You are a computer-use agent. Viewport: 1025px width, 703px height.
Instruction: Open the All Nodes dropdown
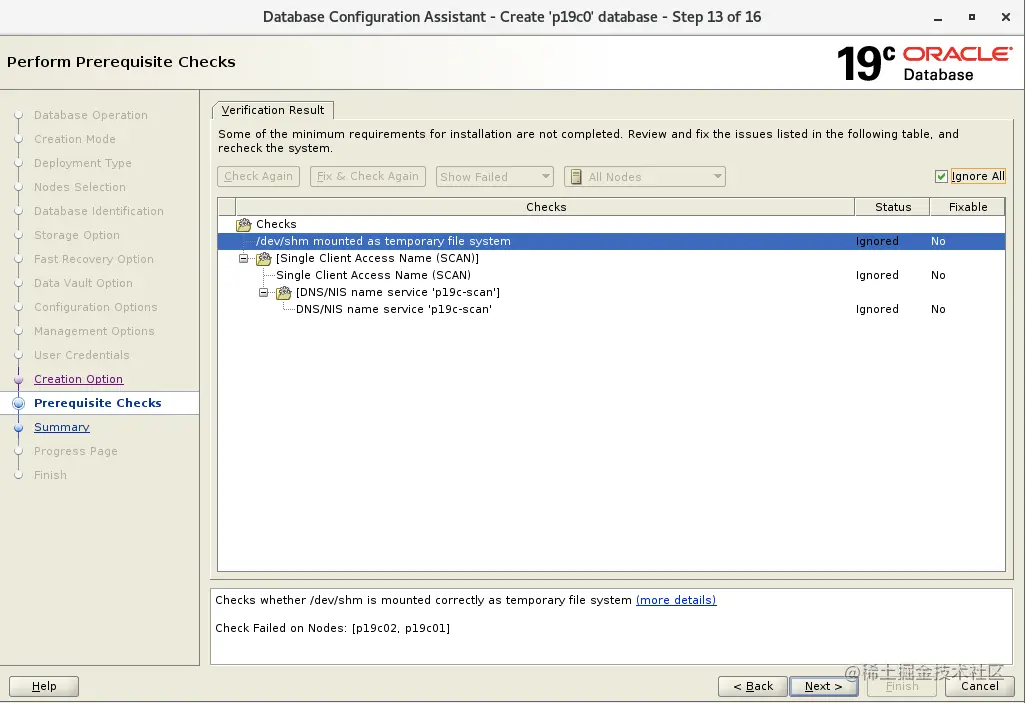pyautogui.click(x=645, y=177)
